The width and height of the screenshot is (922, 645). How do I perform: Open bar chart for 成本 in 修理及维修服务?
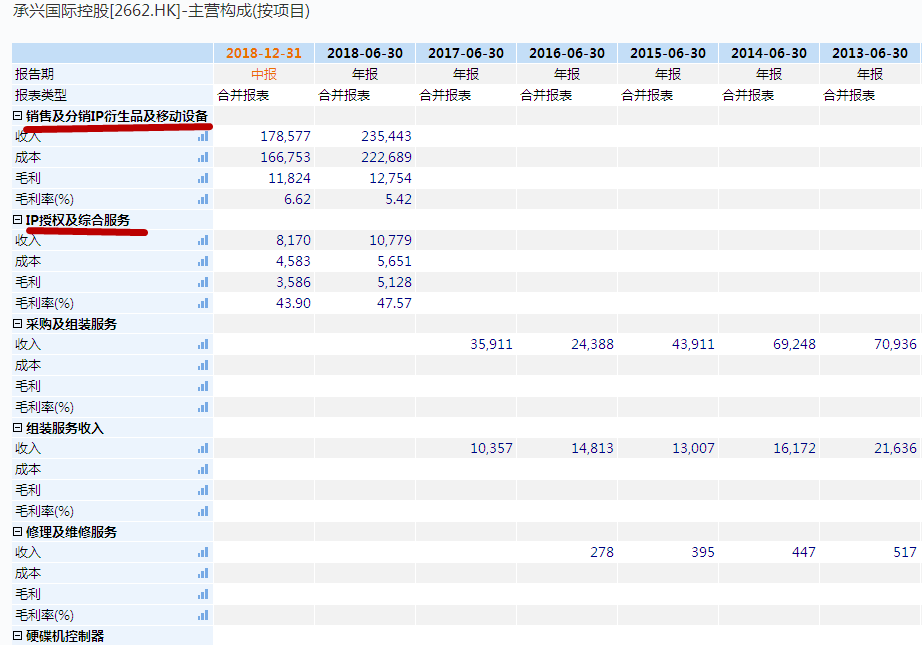click(203, 574)
